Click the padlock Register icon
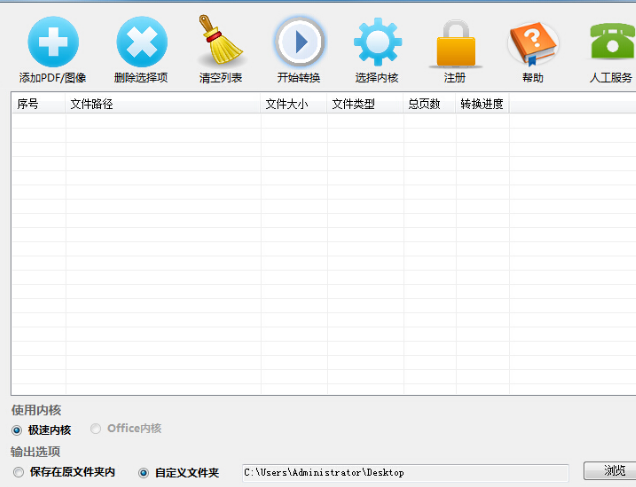The width and height of the screenshot is (636, 487). pos(455,43)
